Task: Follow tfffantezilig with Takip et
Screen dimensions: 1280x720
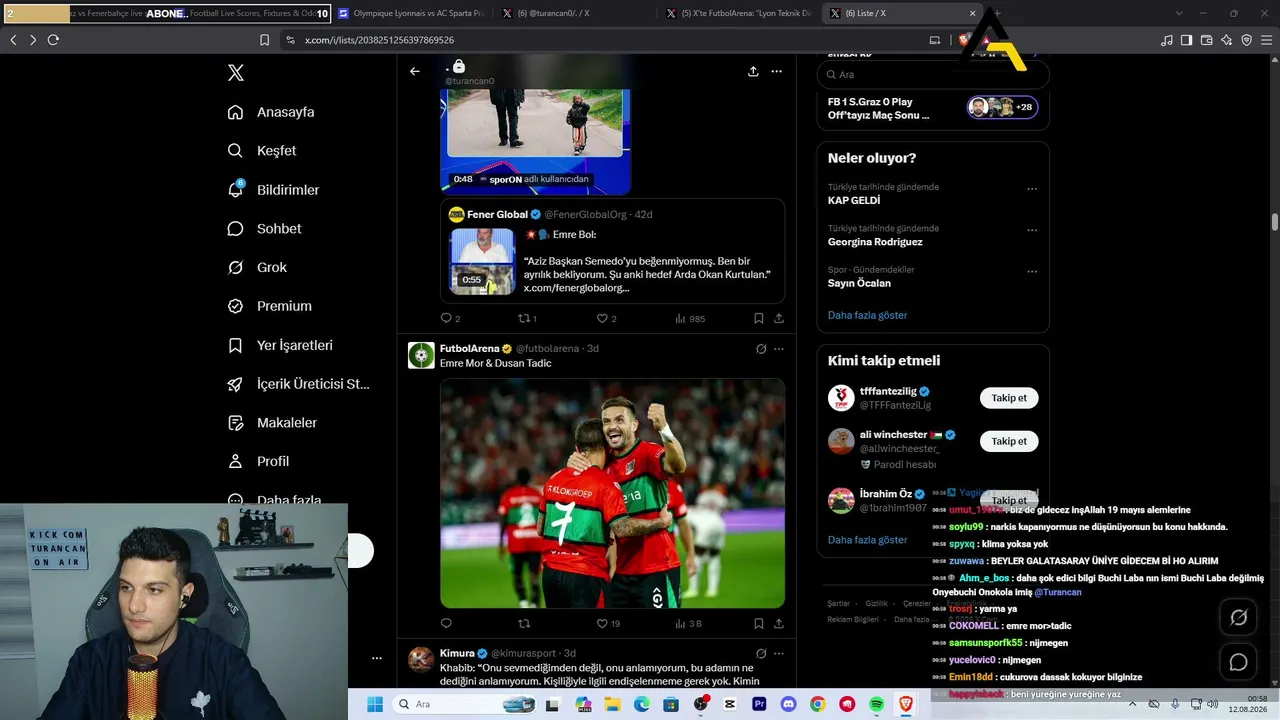Action: 1009,398
